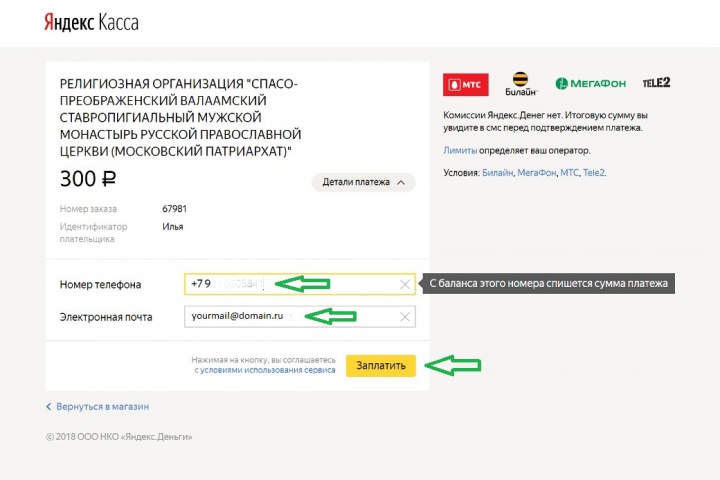Click the order number 67981
Viewport: 720px width, 480px height.
click(x=174, y=209)
